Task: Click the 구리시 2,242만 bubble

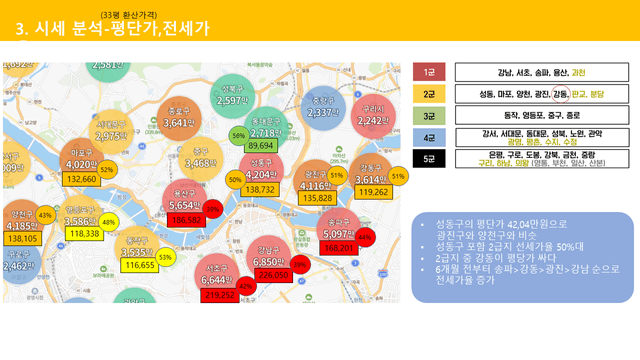Action: point(373,116)
